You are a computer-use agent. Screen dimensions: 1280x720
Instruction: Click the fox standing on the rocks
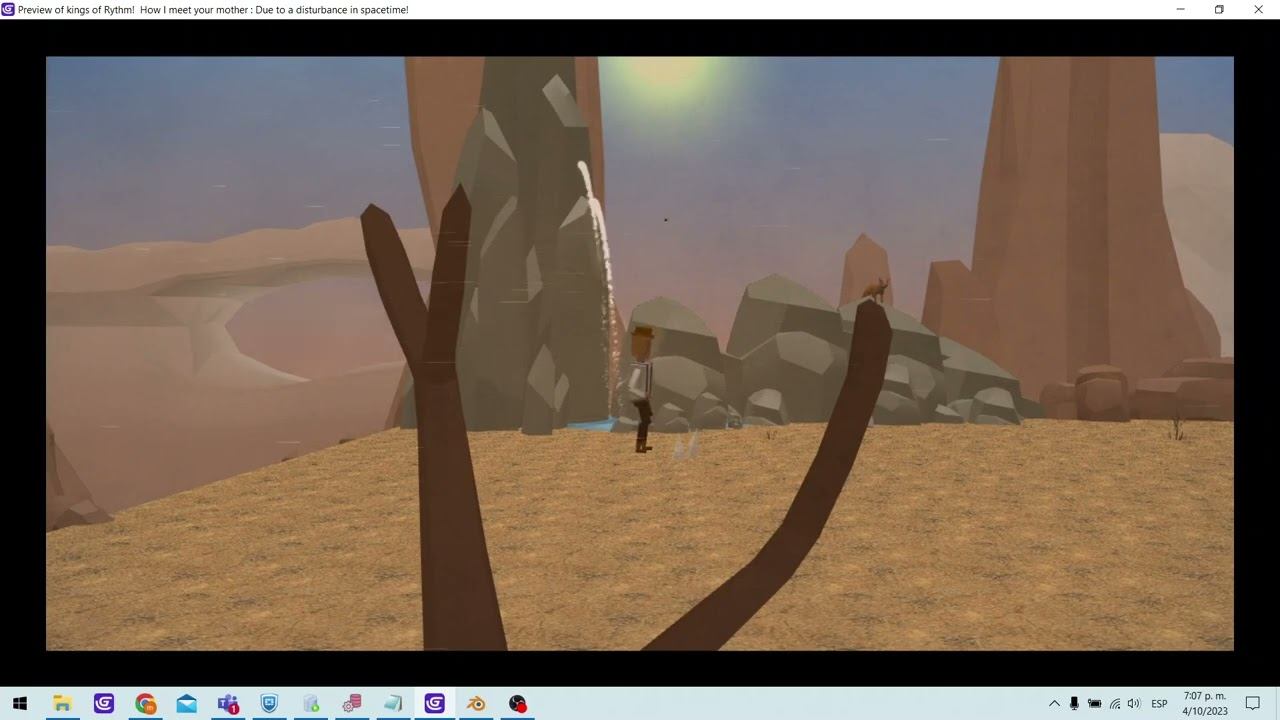pos(877,291)
